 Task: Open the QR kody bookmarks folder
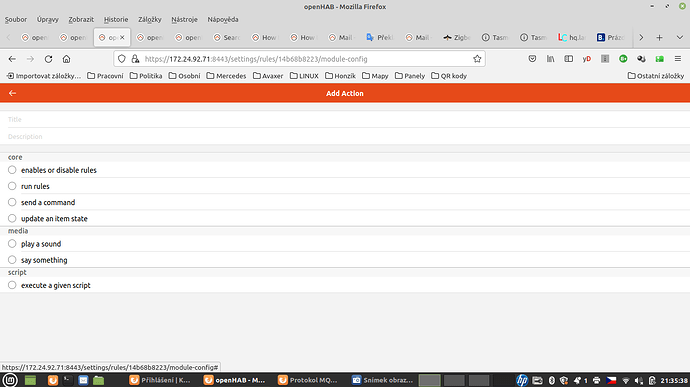pyautogui.click(x=449, y=76)
